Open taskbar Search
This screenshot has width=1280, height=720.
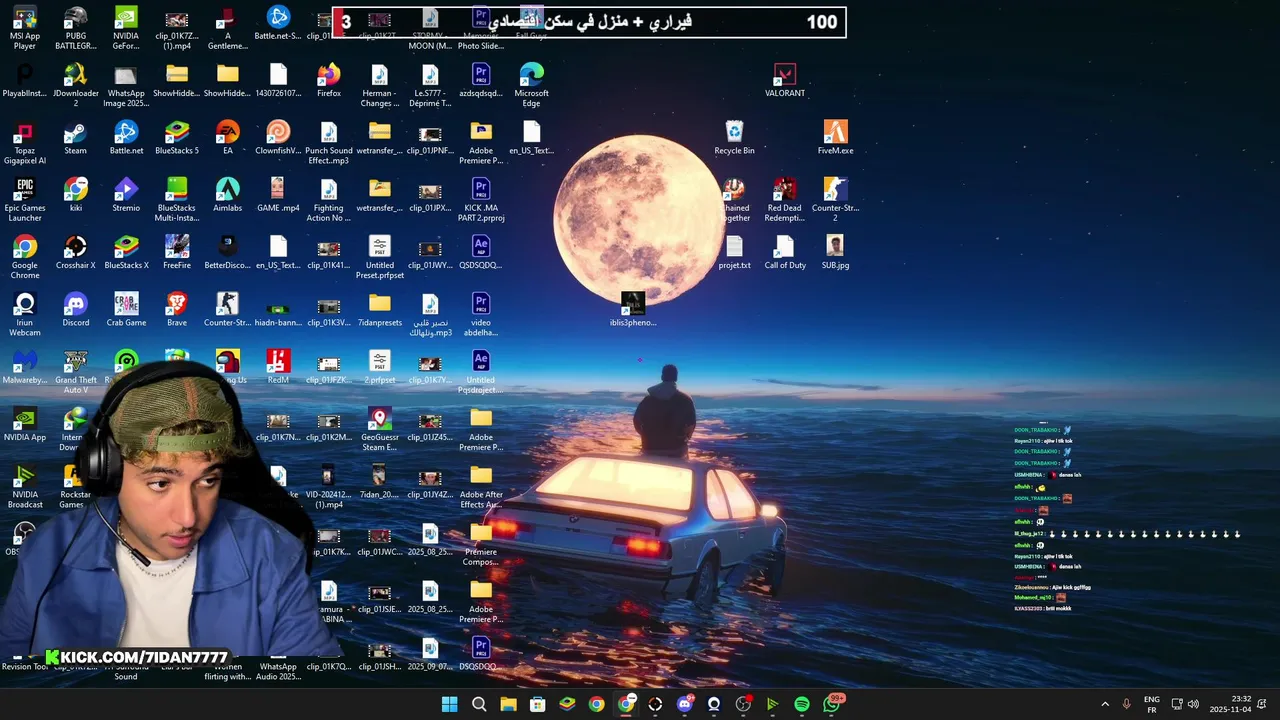(x=479, y=704)
